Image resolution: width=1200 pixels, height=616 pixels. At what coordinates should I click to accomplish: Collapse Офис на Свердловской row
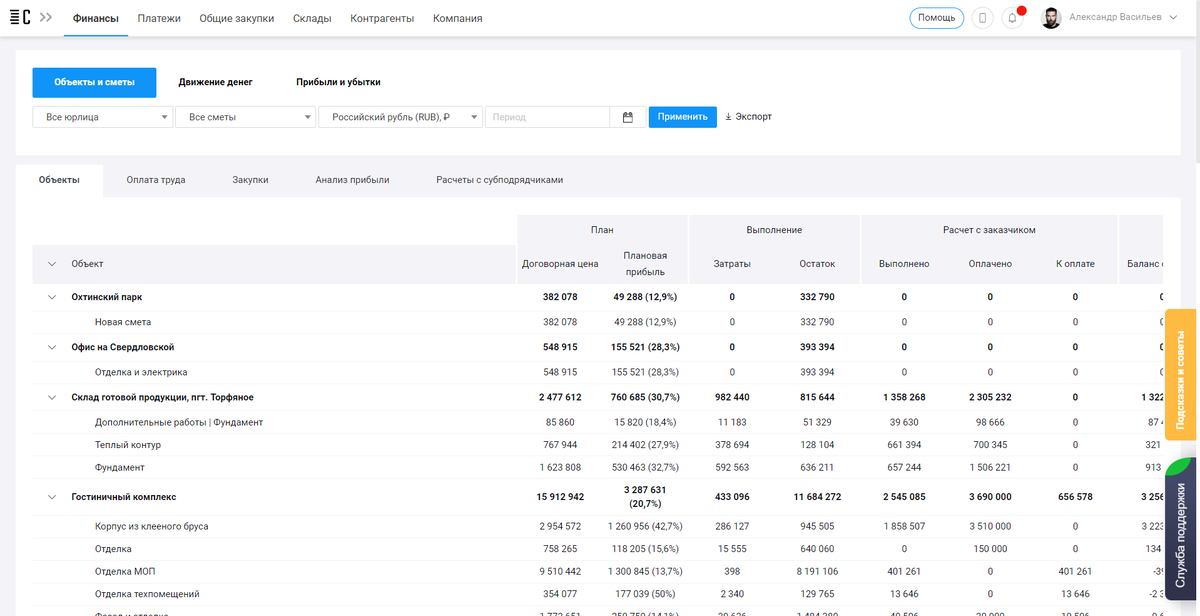(x=52, y=347)
